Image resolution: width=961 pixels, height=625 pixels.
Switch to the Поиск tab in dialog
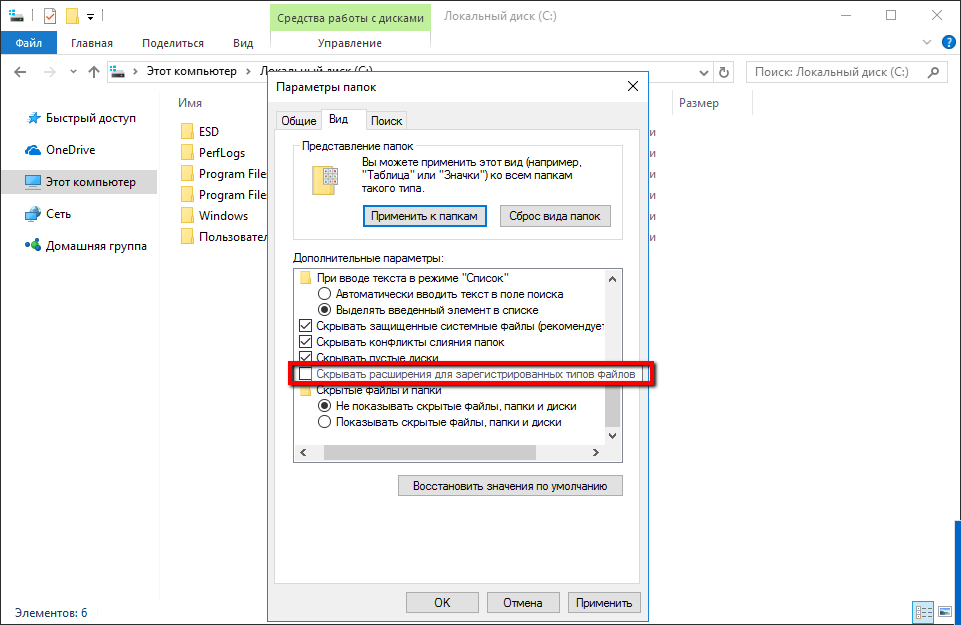point(386,121)
